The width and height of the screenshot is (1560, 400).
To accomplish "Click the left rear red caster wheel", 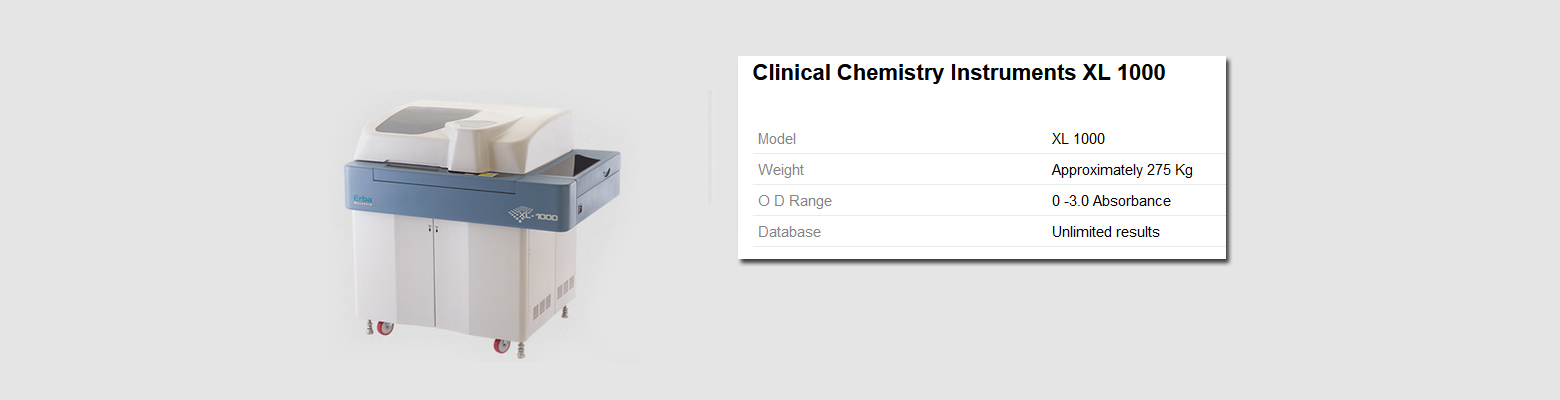I will click(x=384, y=327).
